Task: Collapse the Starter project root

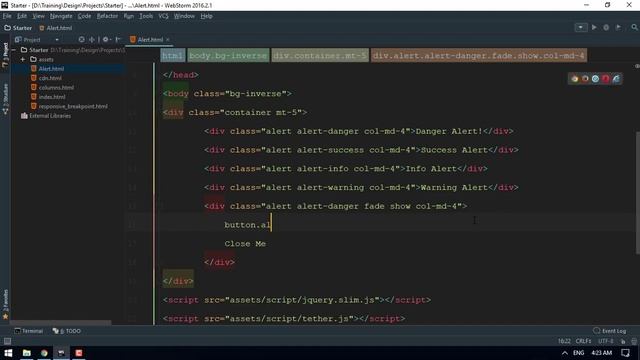Action: click(x=14, y=50)
